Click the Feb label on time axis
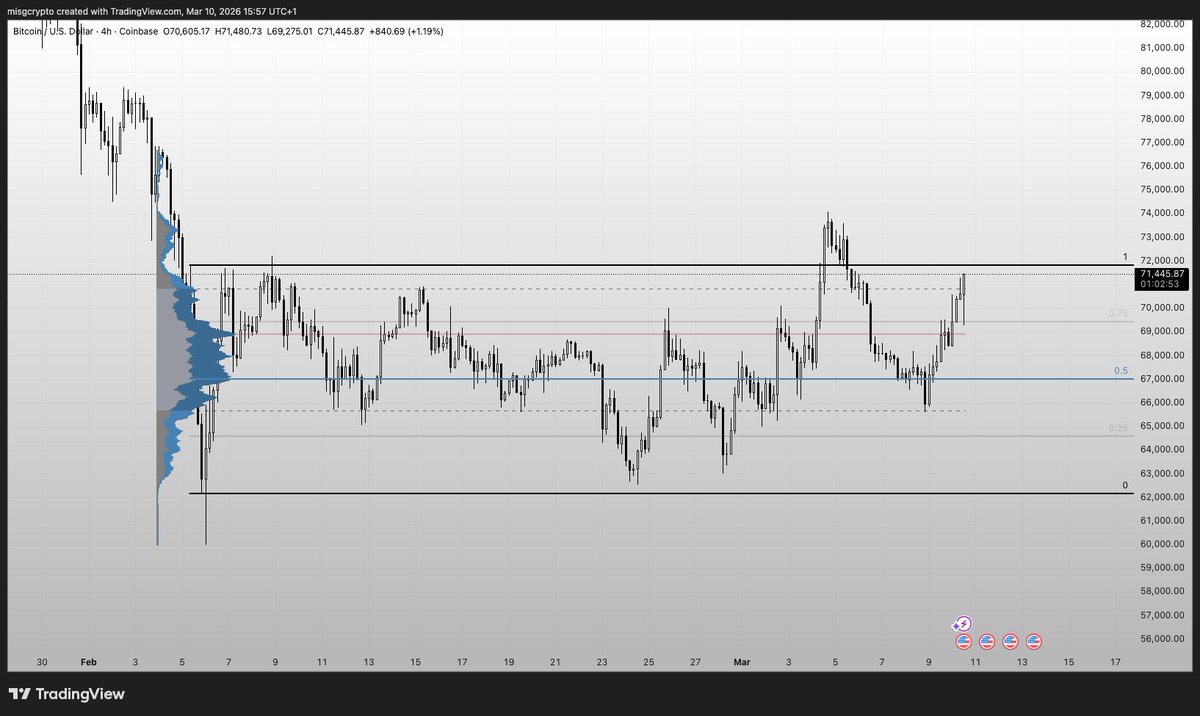The width and height of the screenshot is (1200, 716). click(87, 662)
